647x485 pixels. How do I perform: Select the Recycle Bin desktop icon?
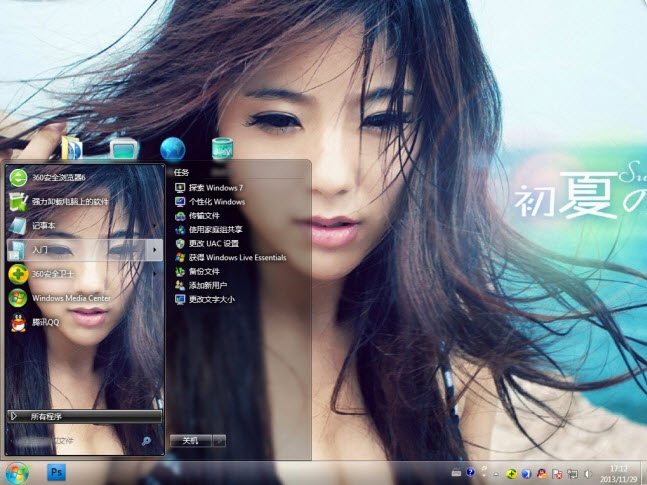tap(222, 149)
